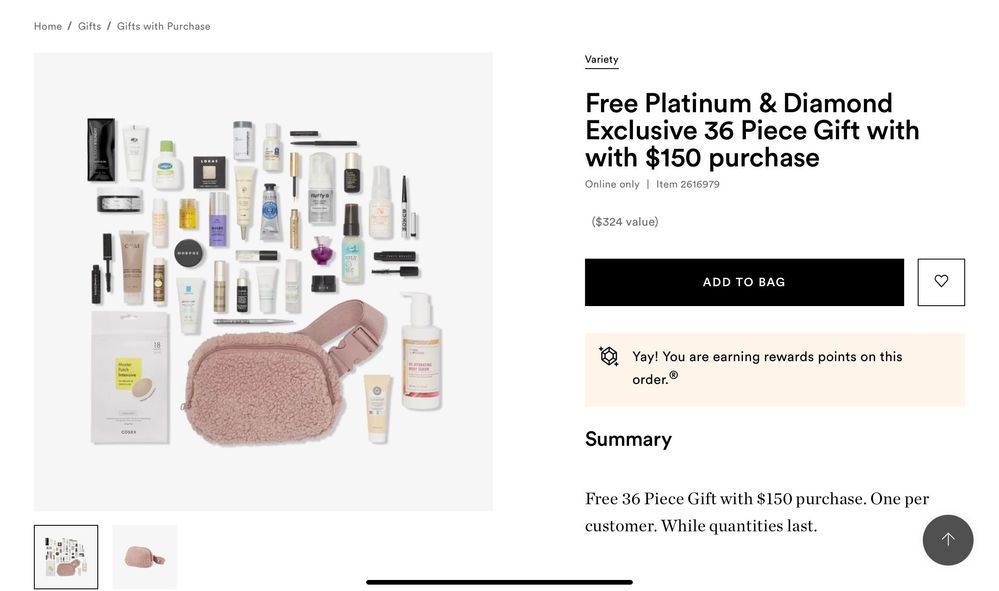Open Gifts with Purchase breadcrumb
Screen dimensions: 999x591
163,26
